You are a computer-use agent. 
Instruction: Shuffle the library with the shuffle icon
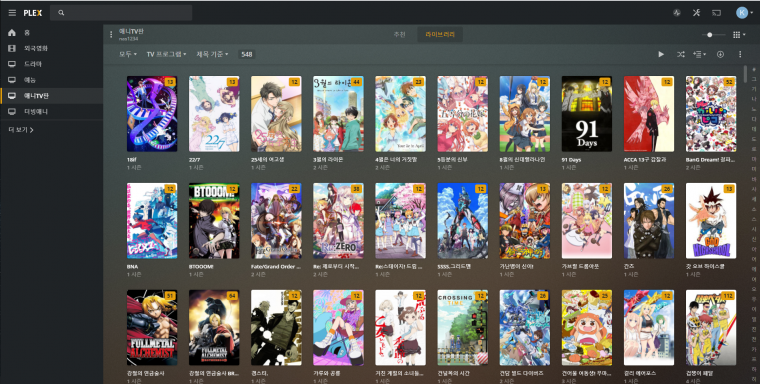pyautogui.click(x=681, y=54)
